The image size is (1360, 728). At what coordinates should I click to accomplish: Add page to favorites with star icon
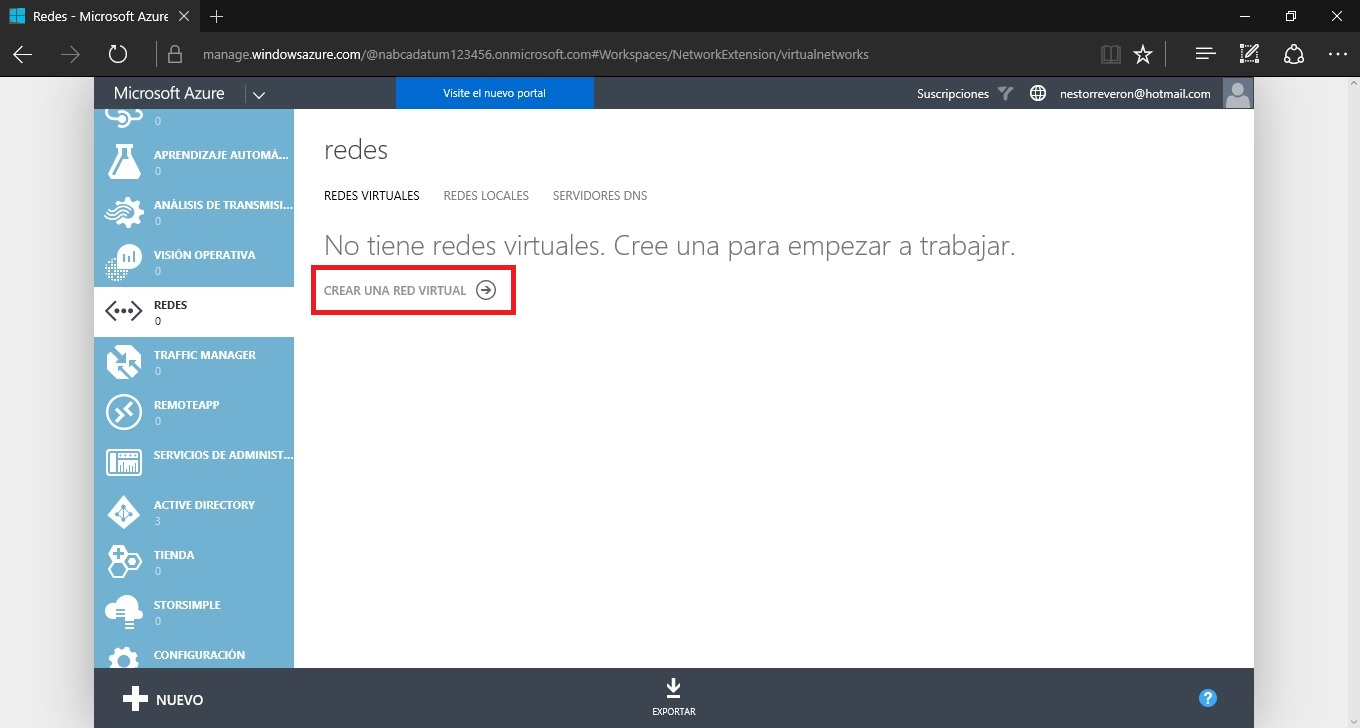(x=1143, y=54)
